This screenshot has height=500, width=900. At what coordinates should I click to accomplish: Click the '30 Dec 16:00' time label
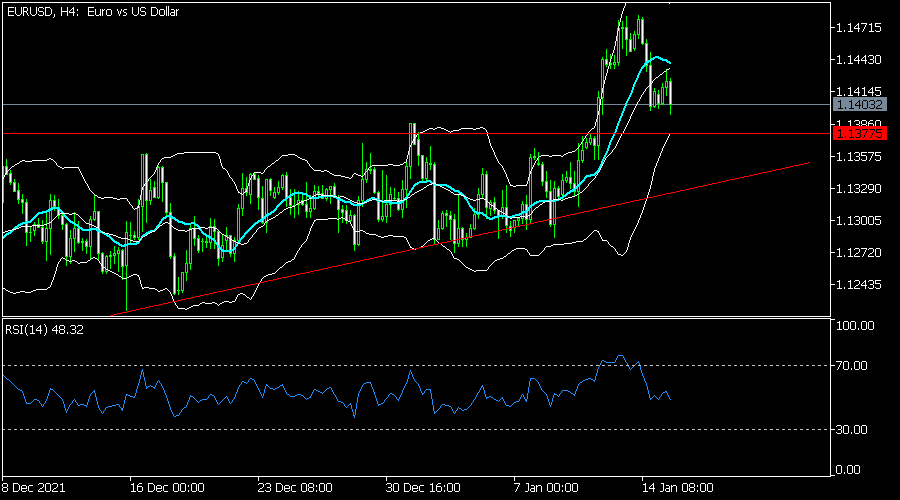click(x=423, y=488)
